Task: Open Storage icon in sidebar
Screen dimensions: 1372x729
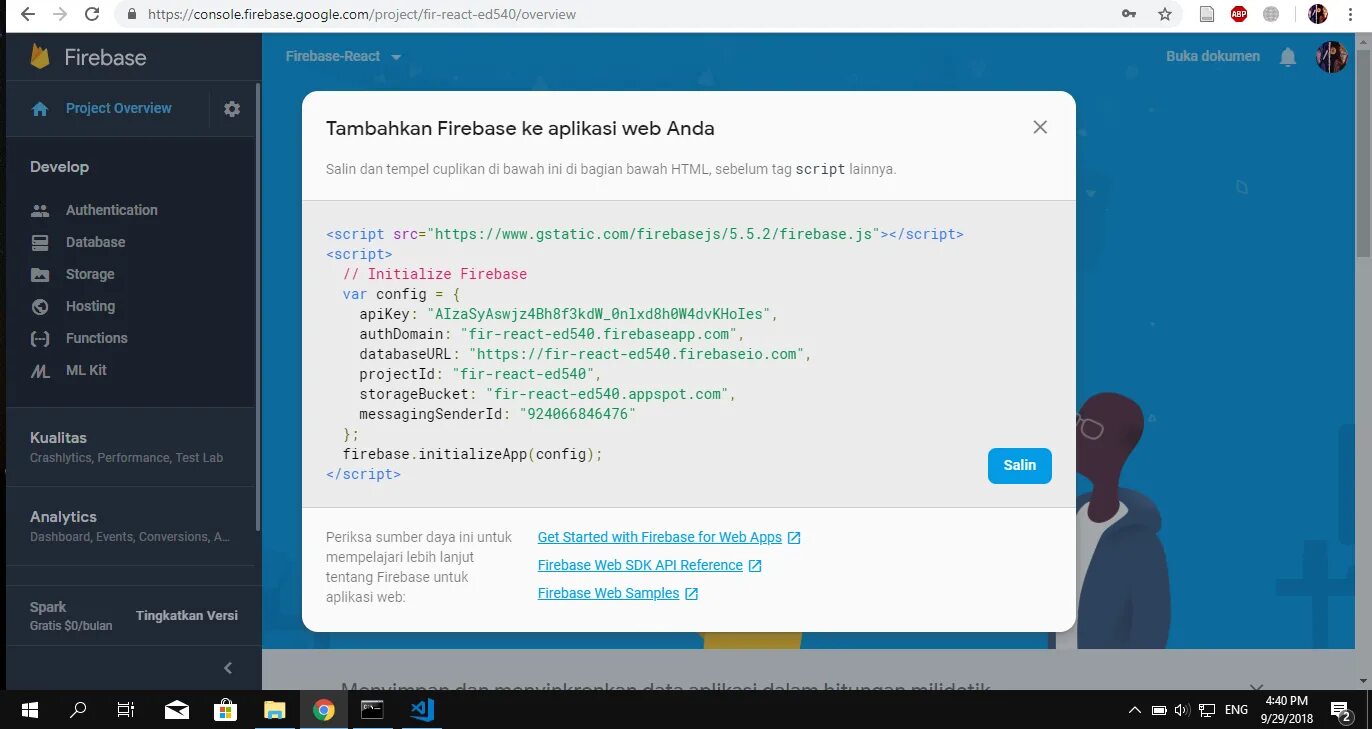Action: pyautogui.click(x=40, y=274)
